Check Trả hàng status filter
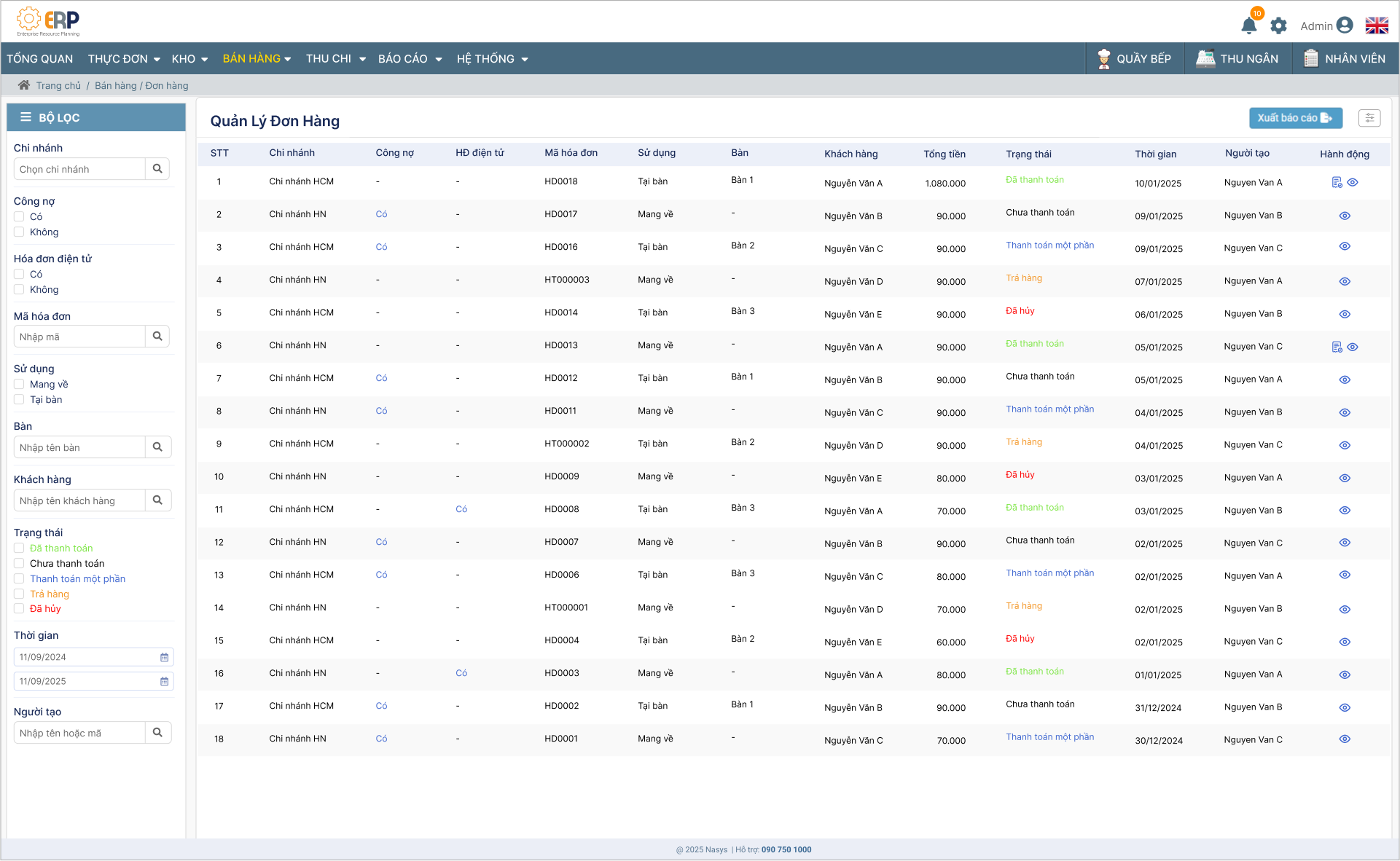Image resolution: width=1400 pixels, height=861 pixels. coord(19,594)
